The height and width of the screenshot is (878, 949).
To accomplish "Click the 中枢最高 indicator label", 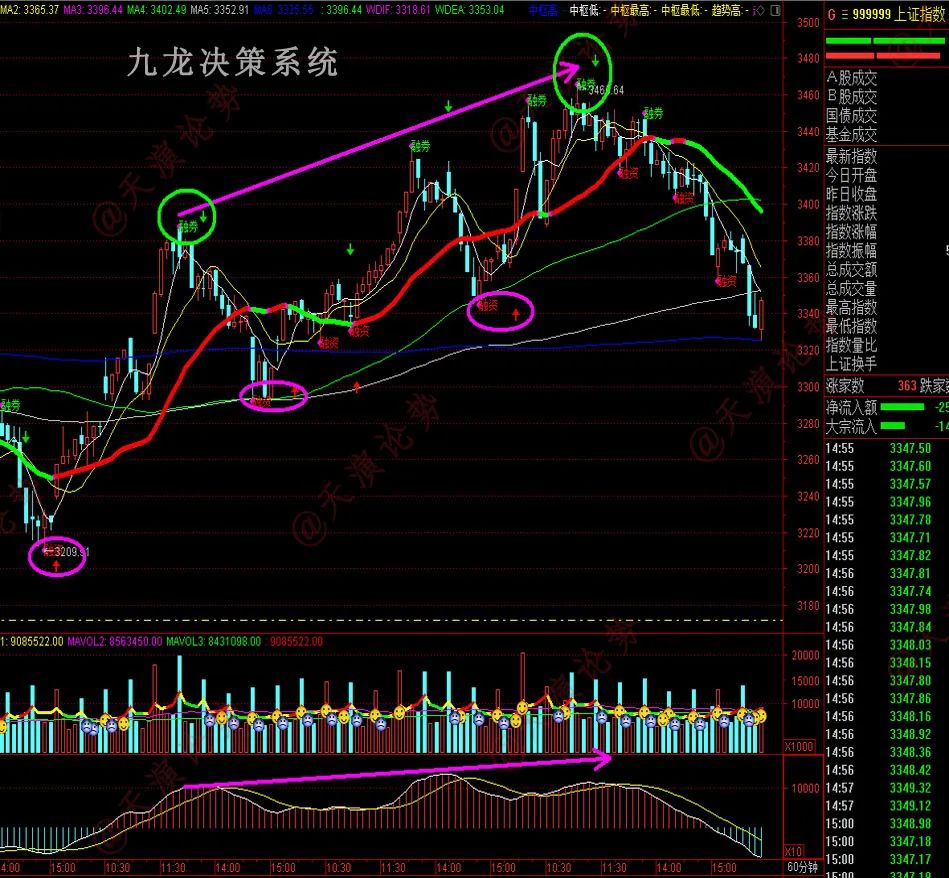I will click(x=632, y=10).
